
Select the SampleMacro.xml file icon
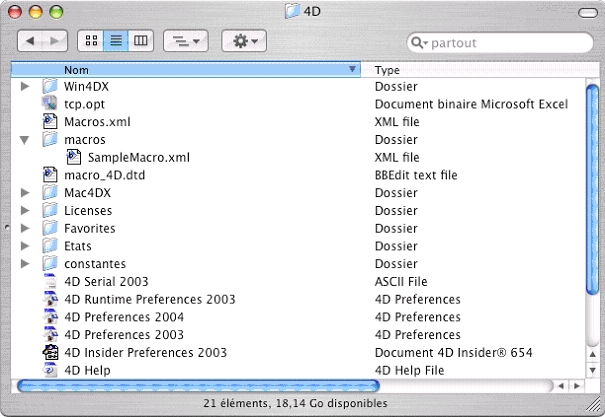[x=74, y=158]
